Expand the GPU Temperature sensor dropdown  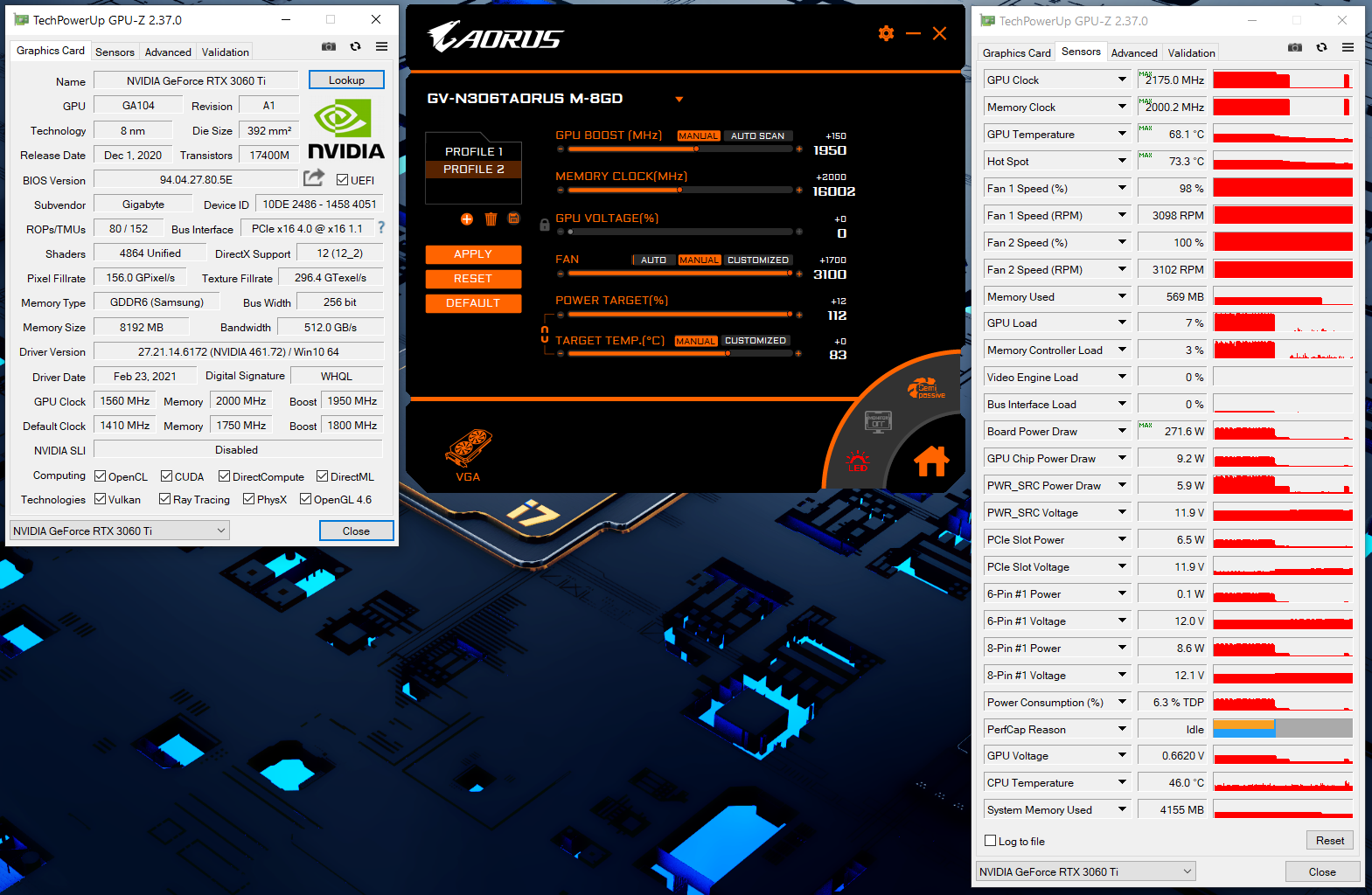point(1122,134)
